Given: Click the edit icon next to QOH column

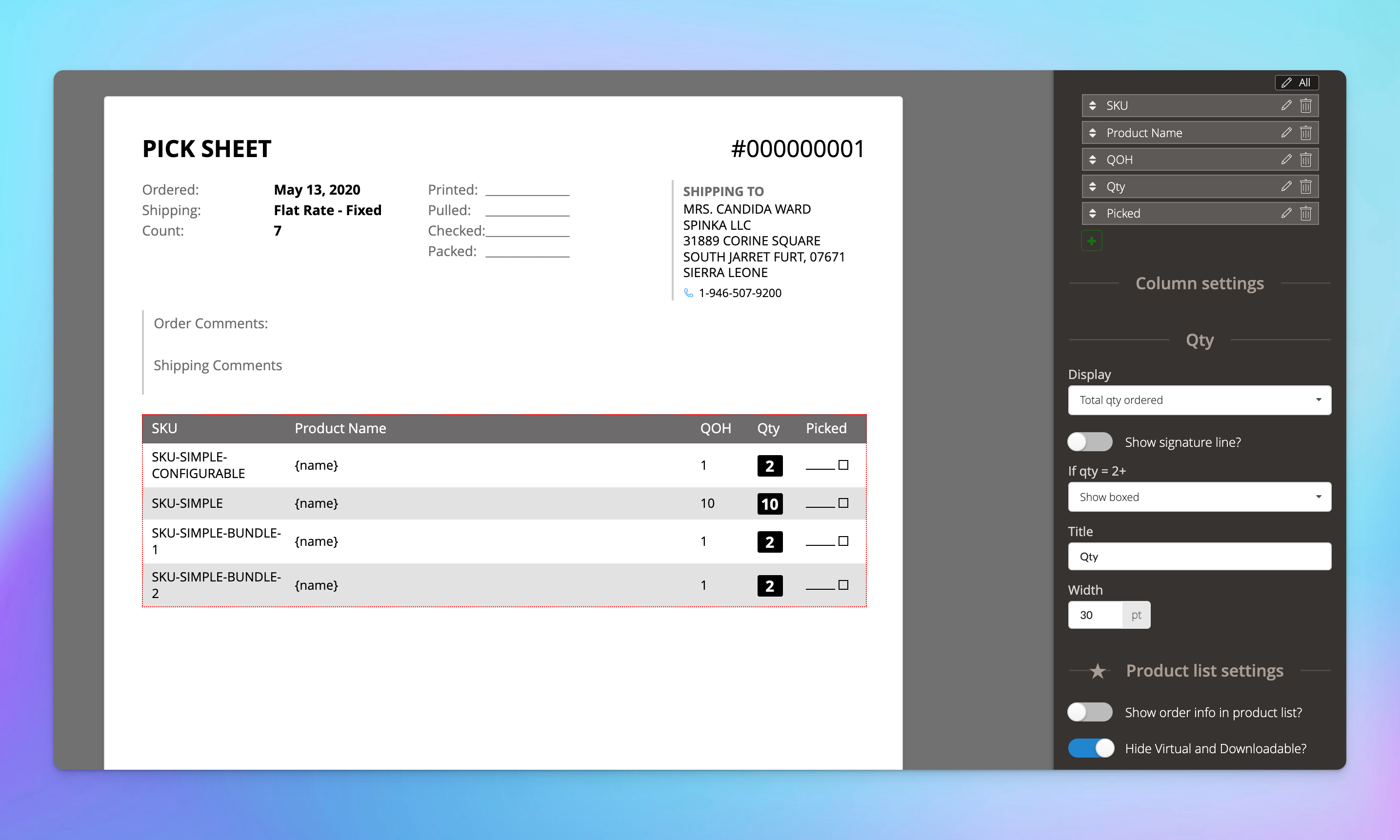Looking at the screenshot, I should click(x=1283, y=159).
